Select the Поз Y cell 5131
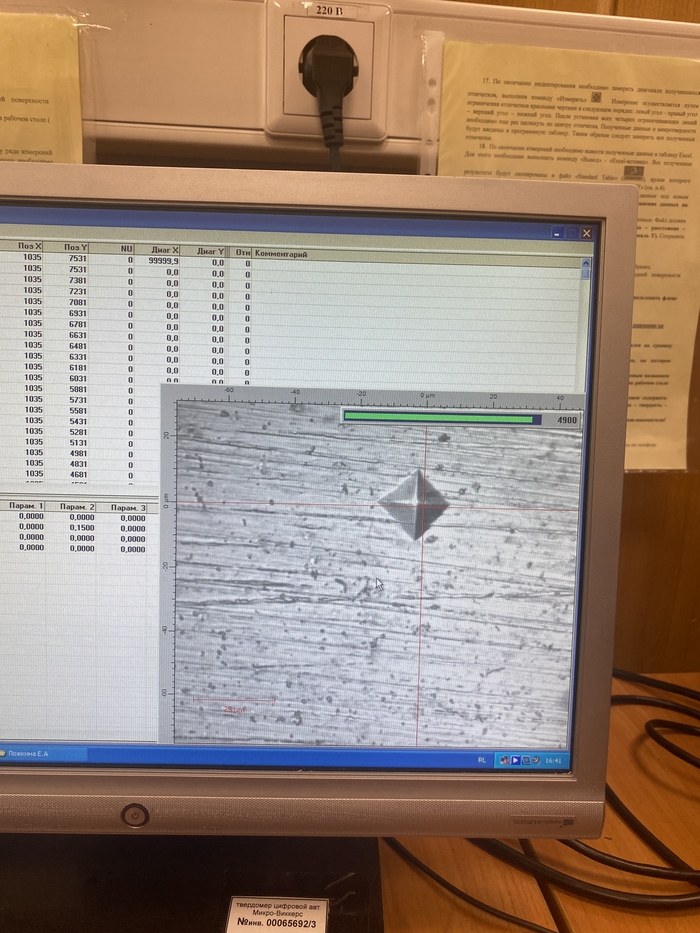The height and width of the screenshot is (933, 700). (66, 443)
